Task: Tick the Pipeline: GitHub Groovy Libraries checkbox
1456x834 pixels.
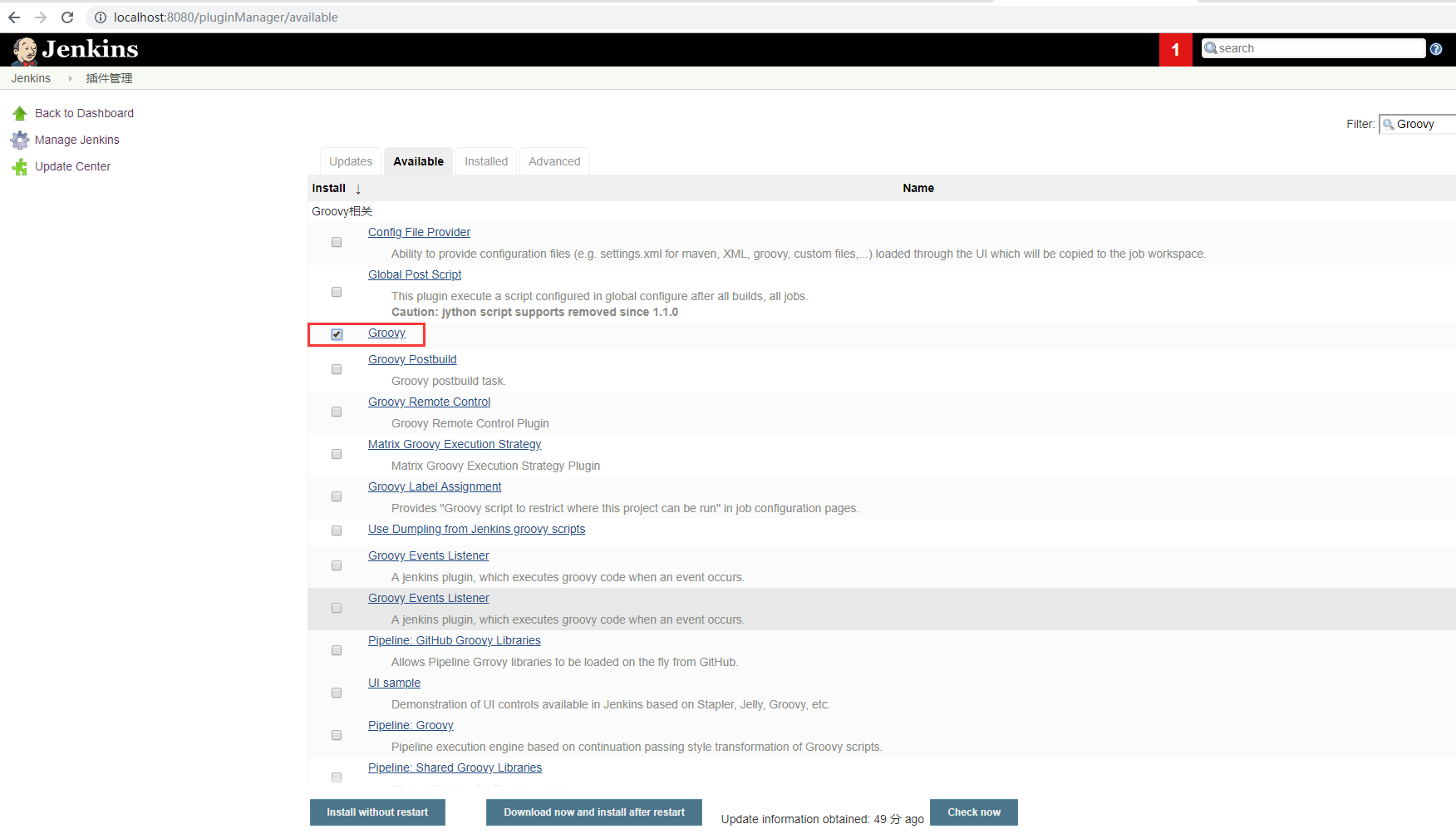Action: [337, 650]
